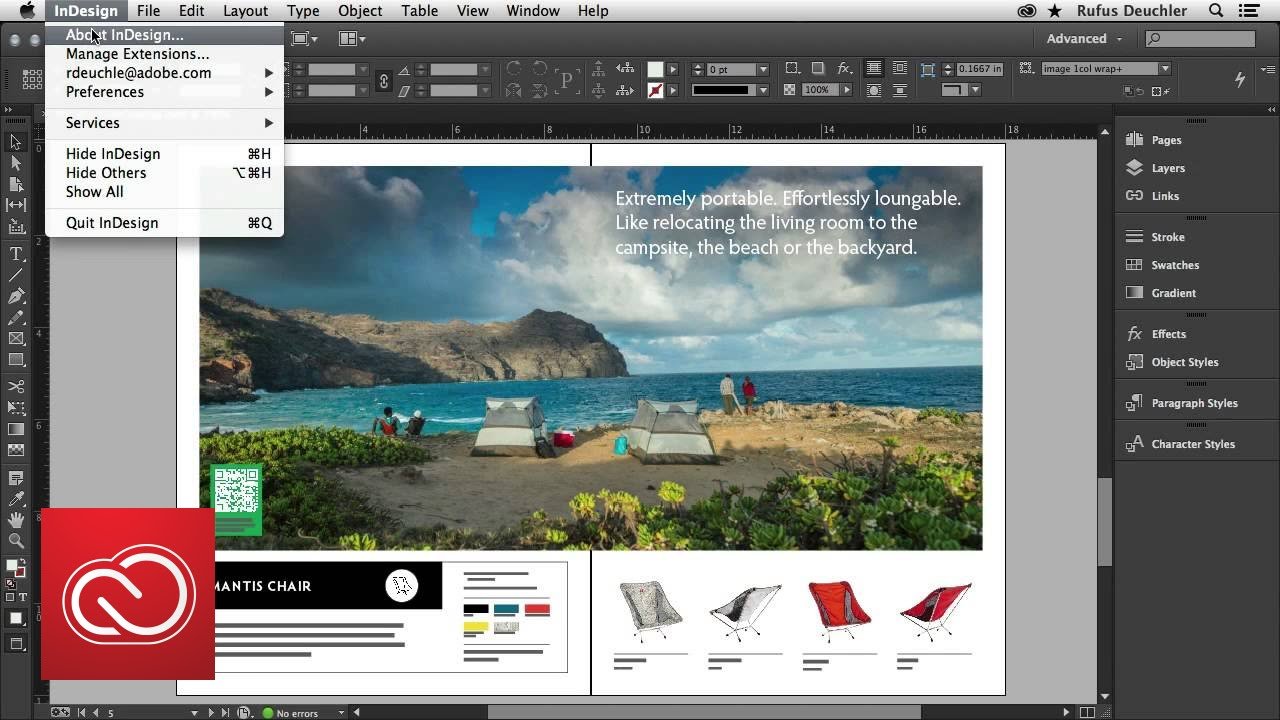Pick the Zoom magnifier tool
This screenshot has height=720, width=1280.
[16, 541]
